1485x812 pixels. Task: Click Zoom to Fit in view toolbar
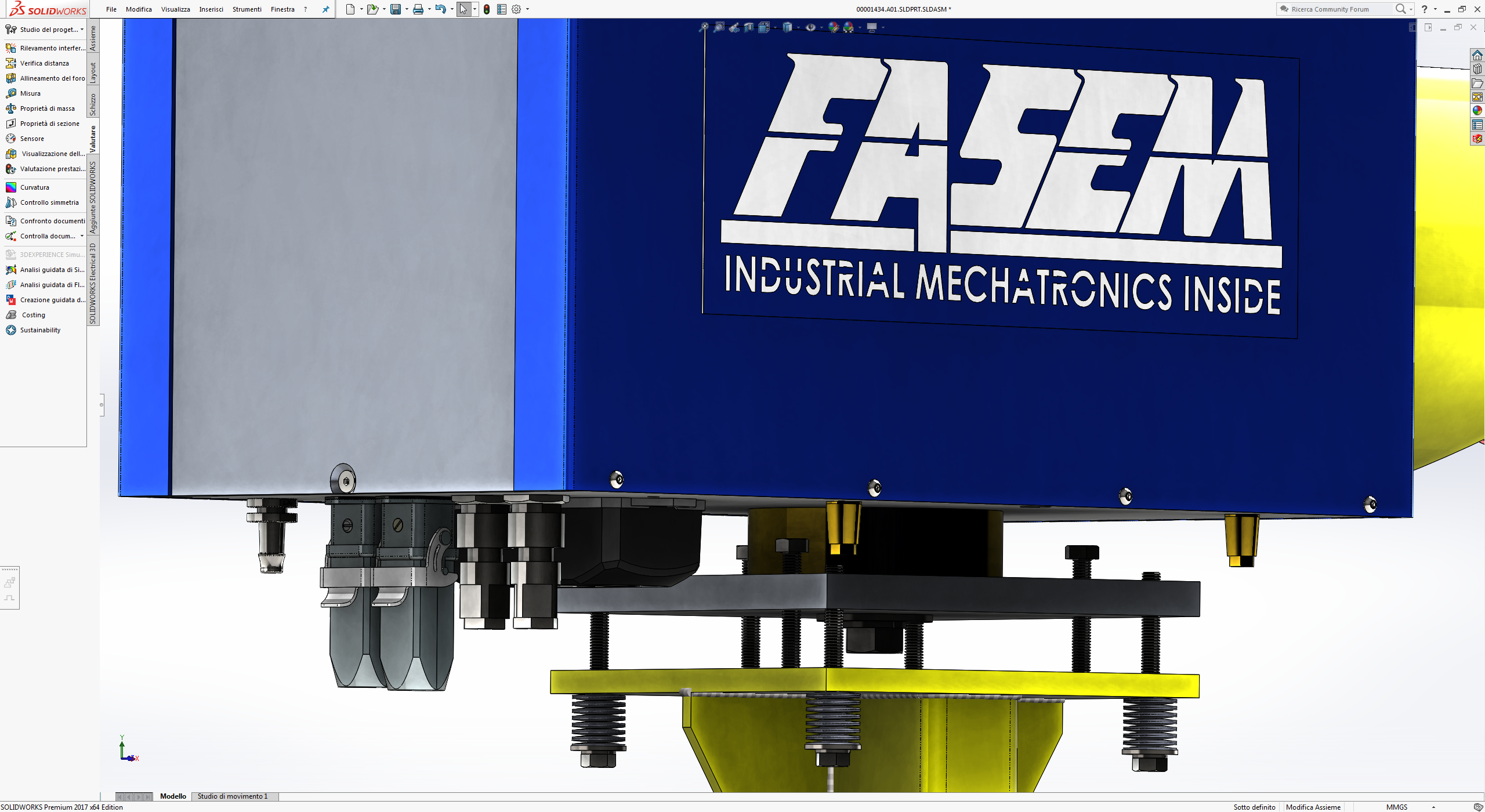point(704,27)
